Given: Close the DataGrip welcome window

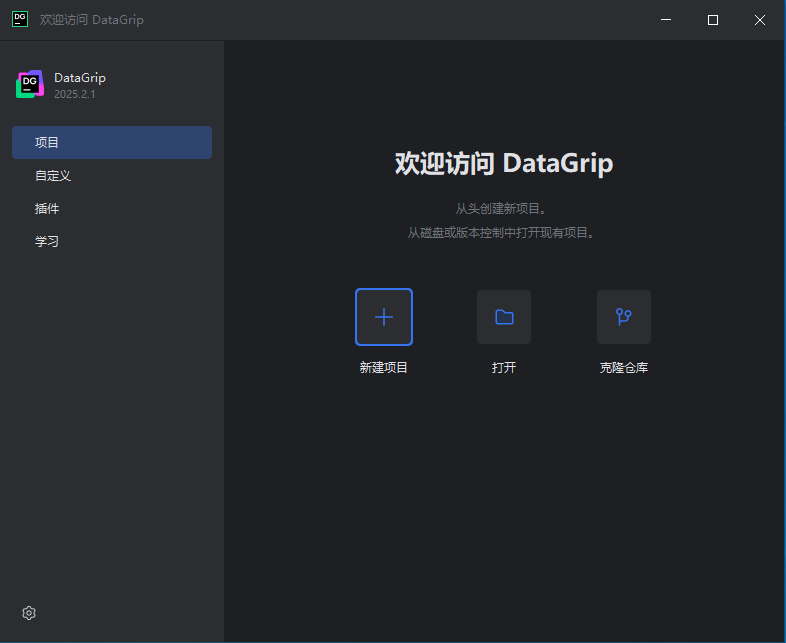Looking at the screenshot, I should 760,20.
